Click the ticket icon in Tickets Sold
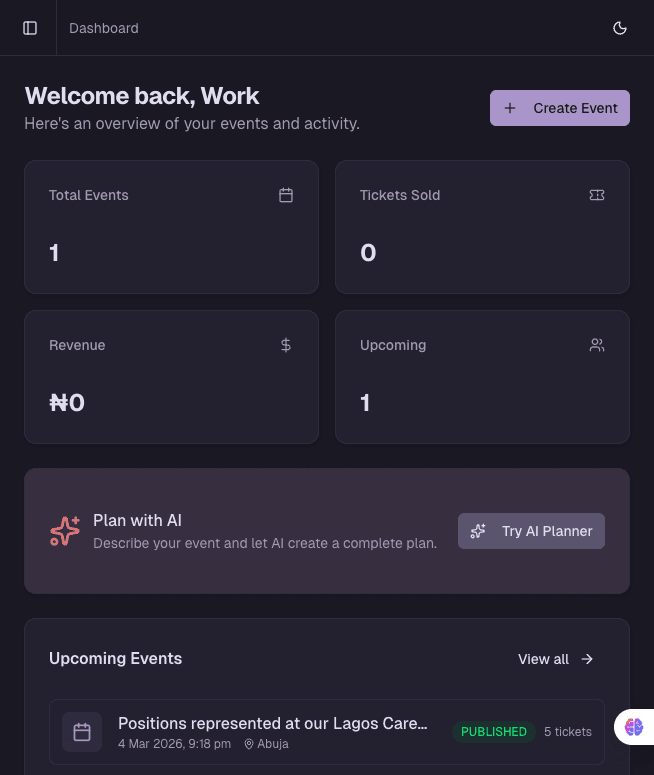Image resolution: width=654 pixels, height=775 pixels. point(597,195)
